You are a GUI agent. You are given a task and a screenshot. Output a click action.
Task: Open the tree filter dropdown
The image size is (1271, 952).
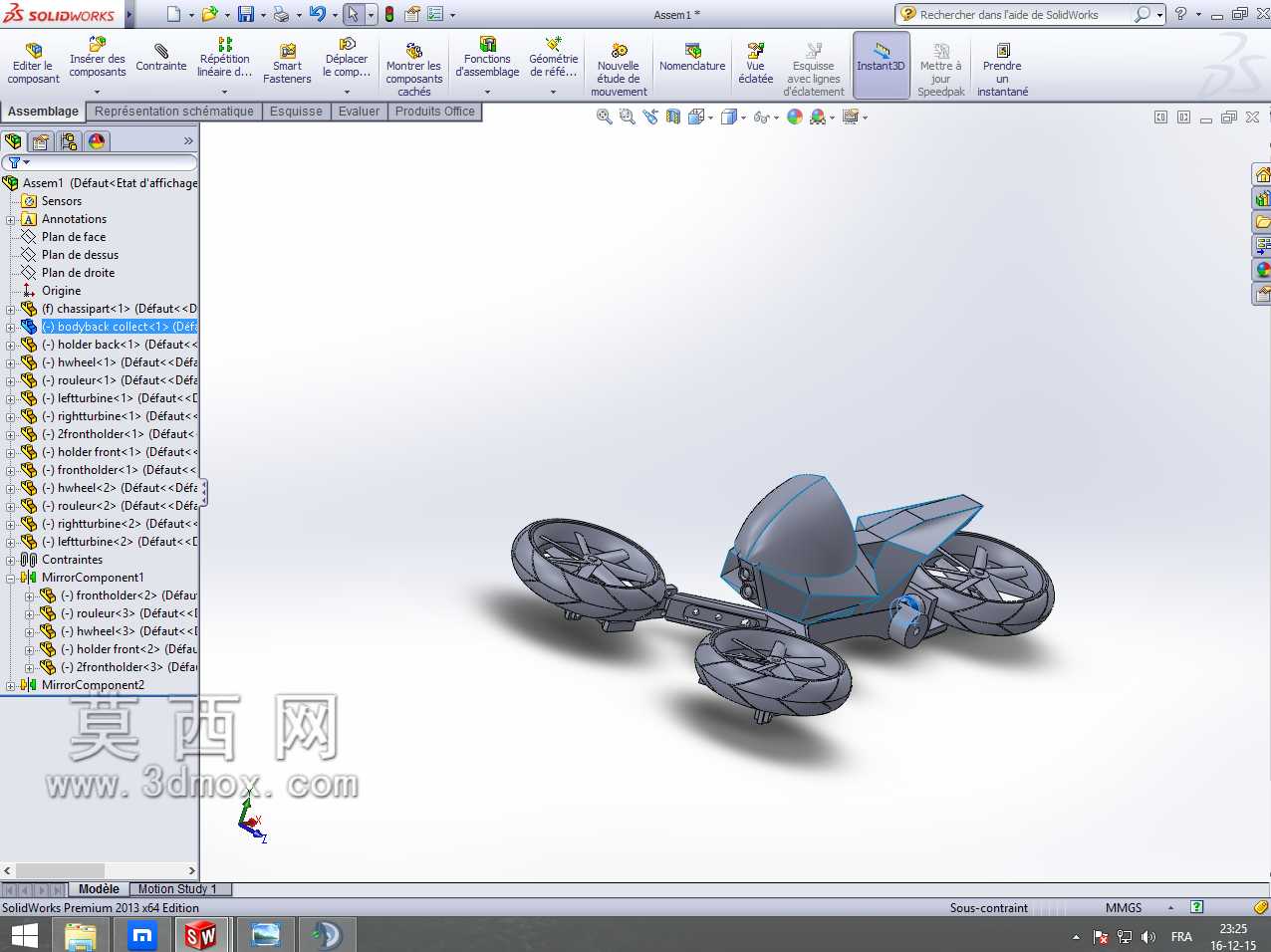point(19,162)
